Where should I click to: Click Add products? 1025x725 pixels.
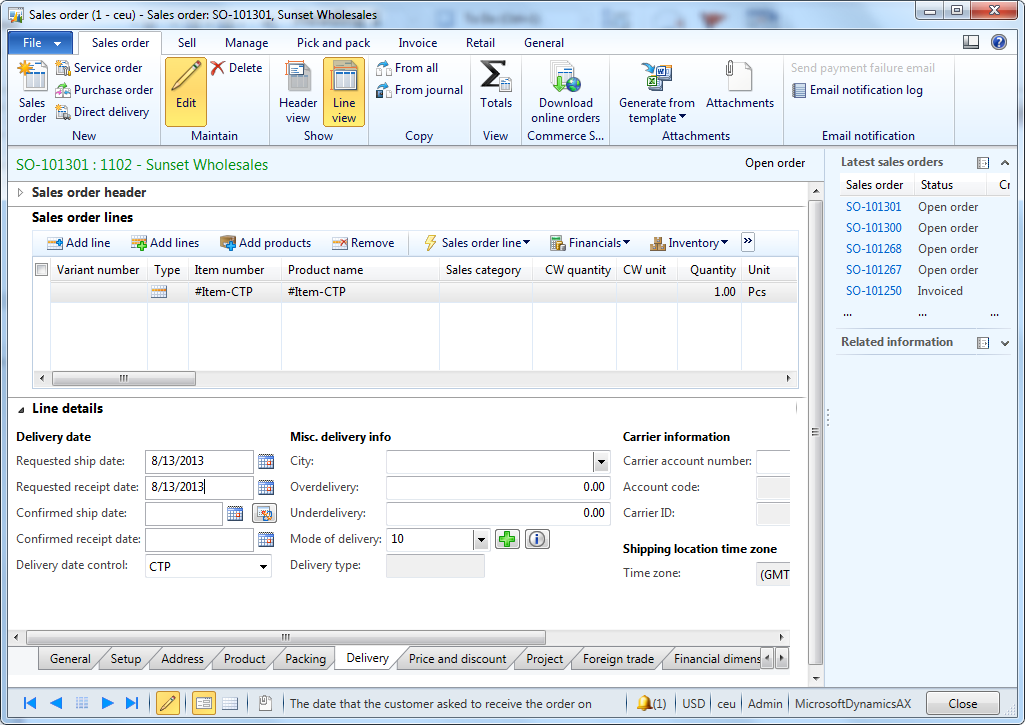[265, 243]
